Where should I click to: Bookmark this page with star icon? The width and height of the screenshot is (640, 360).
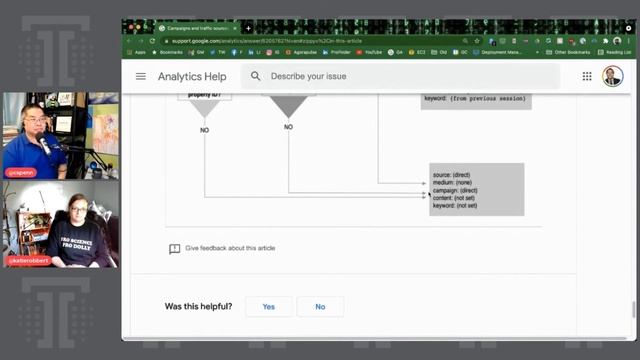[x=477, y=41]
